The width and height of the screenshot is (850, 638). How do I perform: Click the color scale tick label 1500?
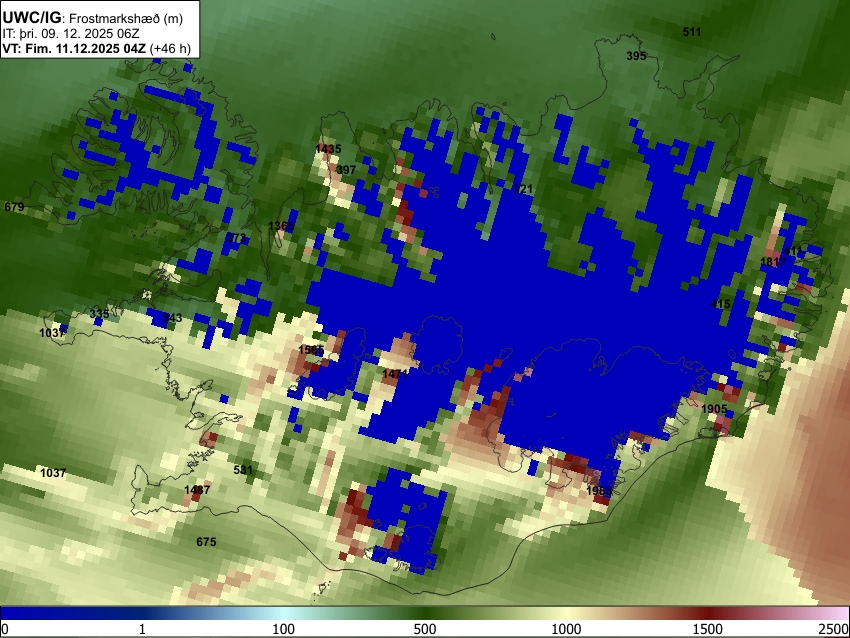click(708, 629)
